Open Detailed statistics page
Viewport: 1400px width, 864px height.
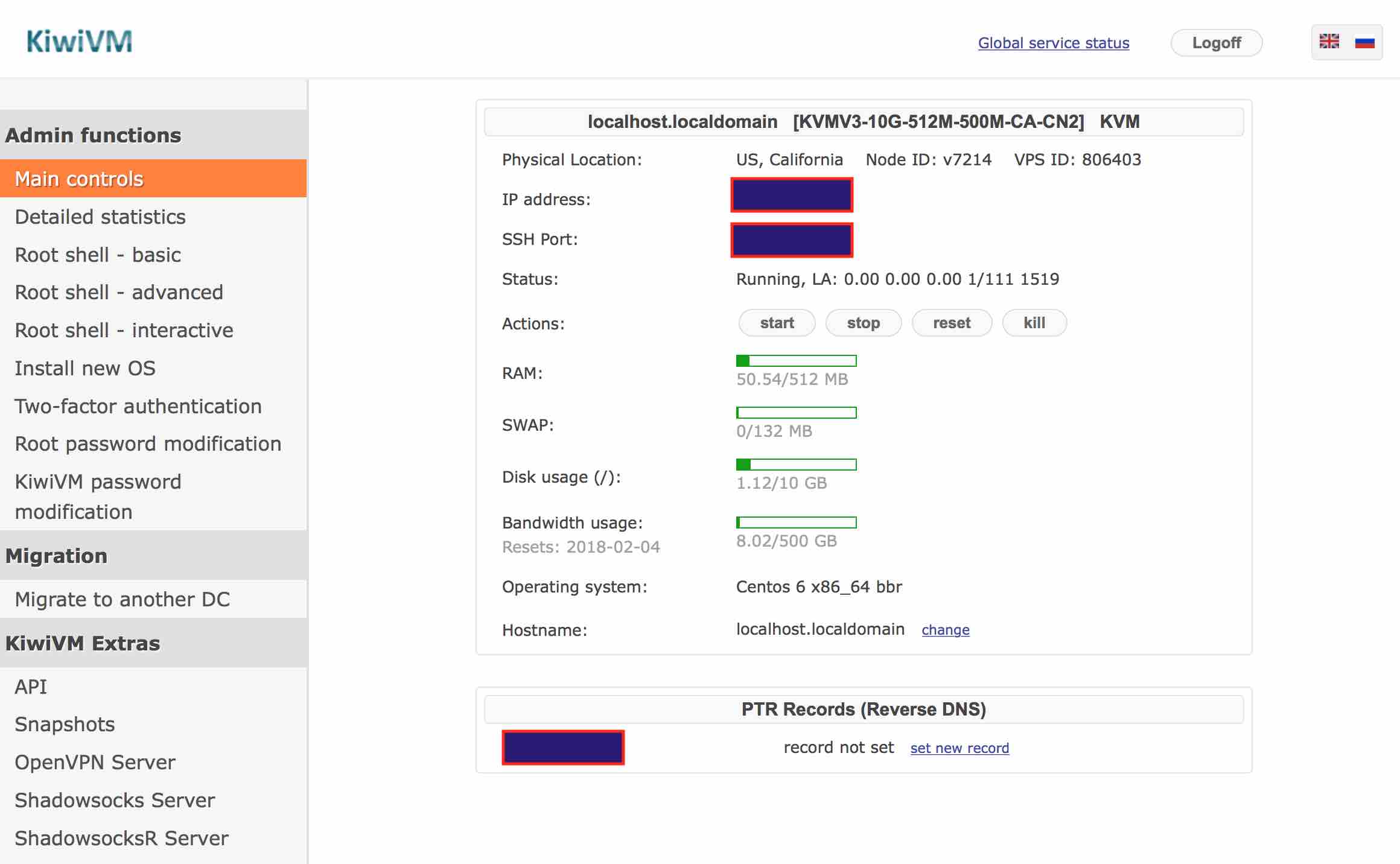tap(100, 216)
